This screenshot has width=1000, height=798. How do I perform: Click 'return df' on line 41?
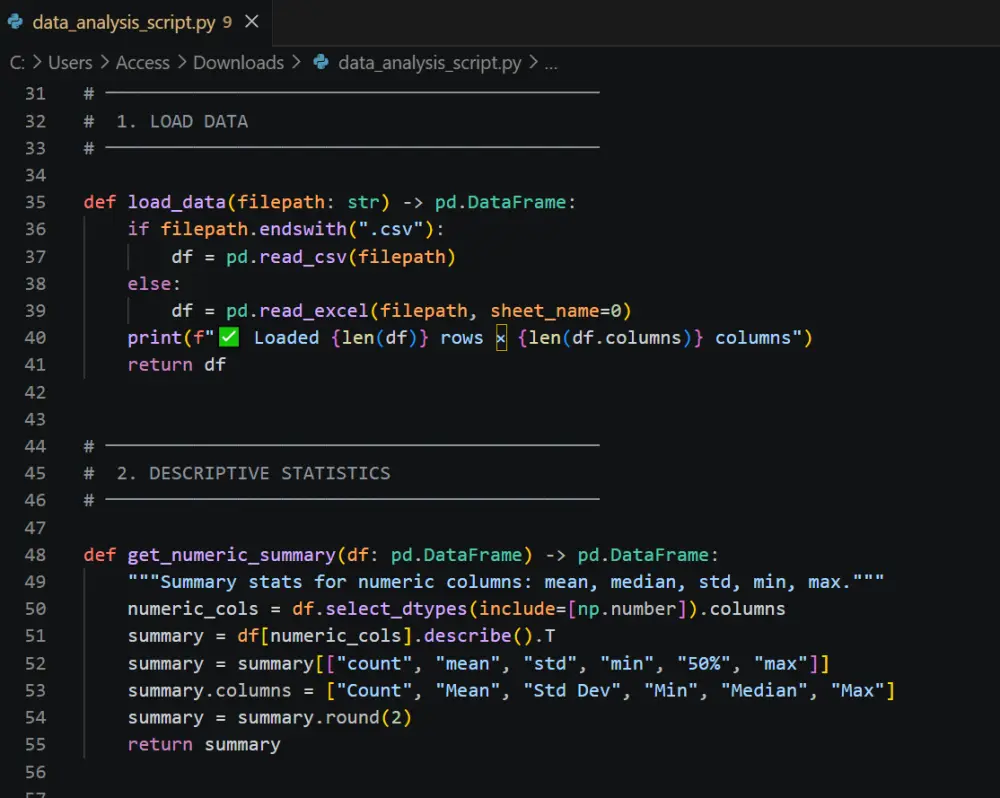[177, 365]
